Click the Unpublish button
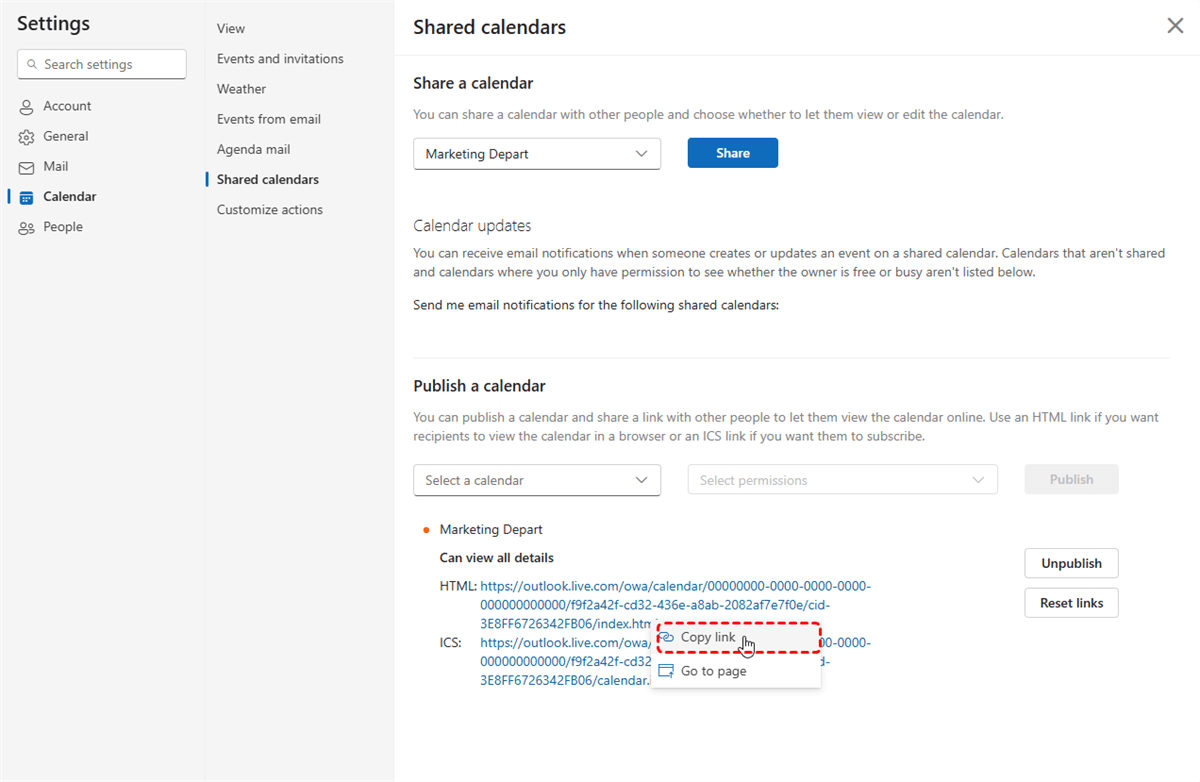 (x=1071, y=563)
